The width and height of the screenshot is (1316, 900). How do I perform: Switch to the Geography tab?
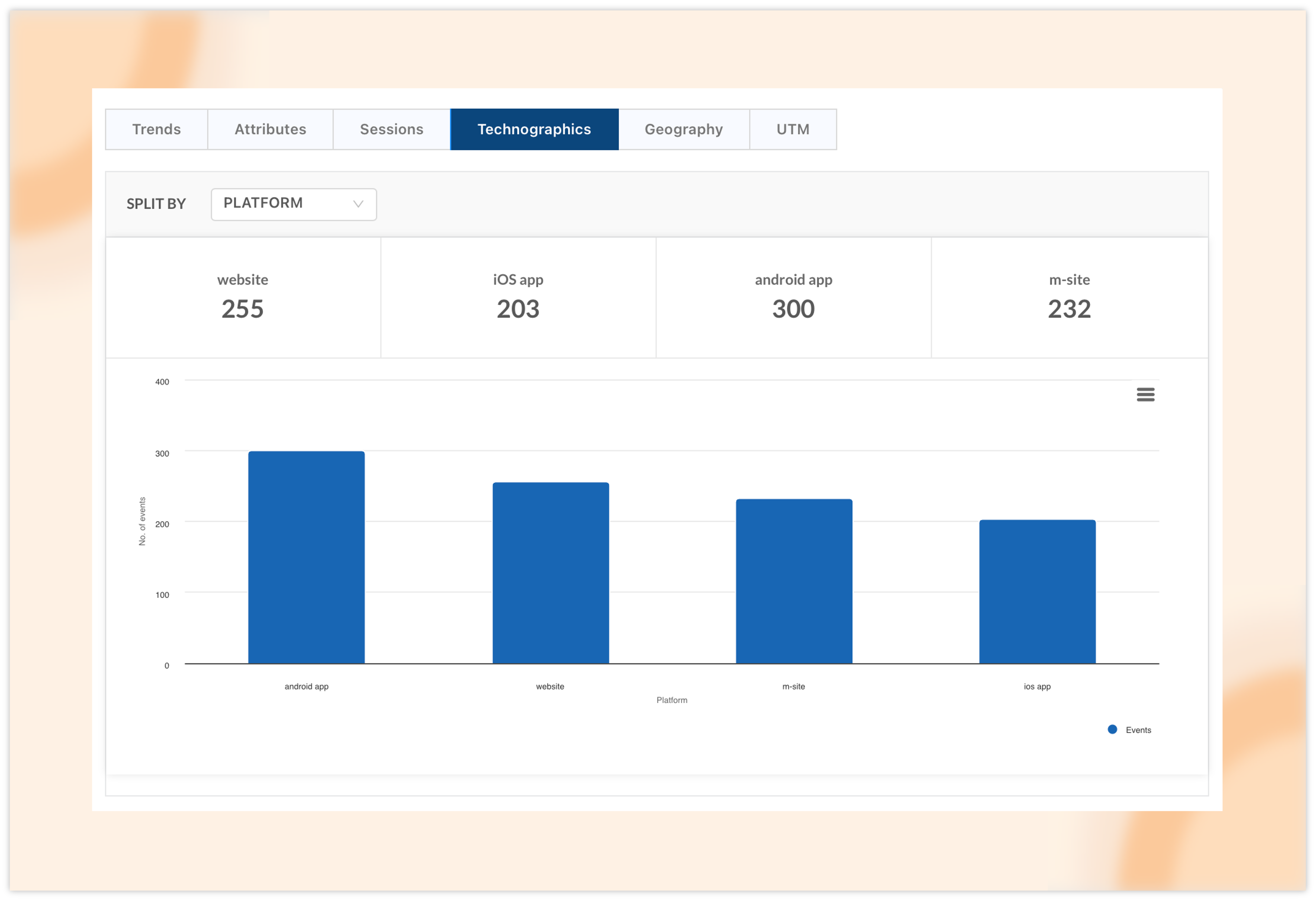(x=684, y=129)
